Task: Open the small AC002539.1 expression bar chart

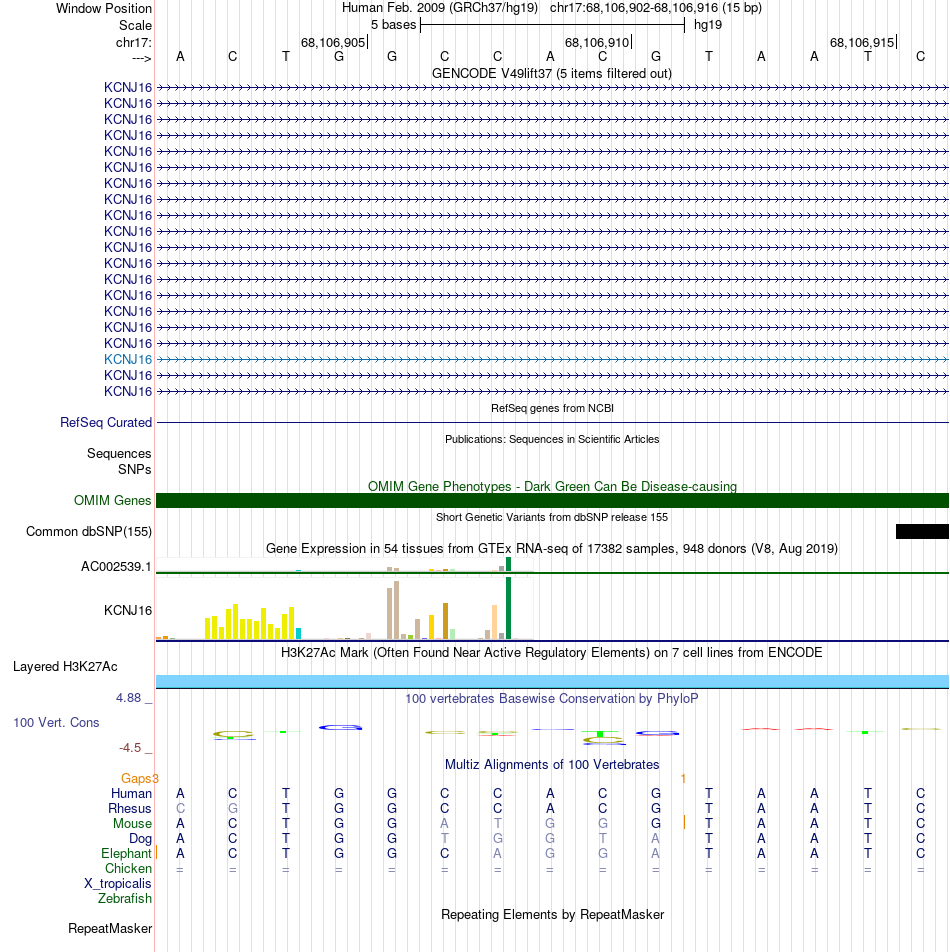Action: coord(345,565)
